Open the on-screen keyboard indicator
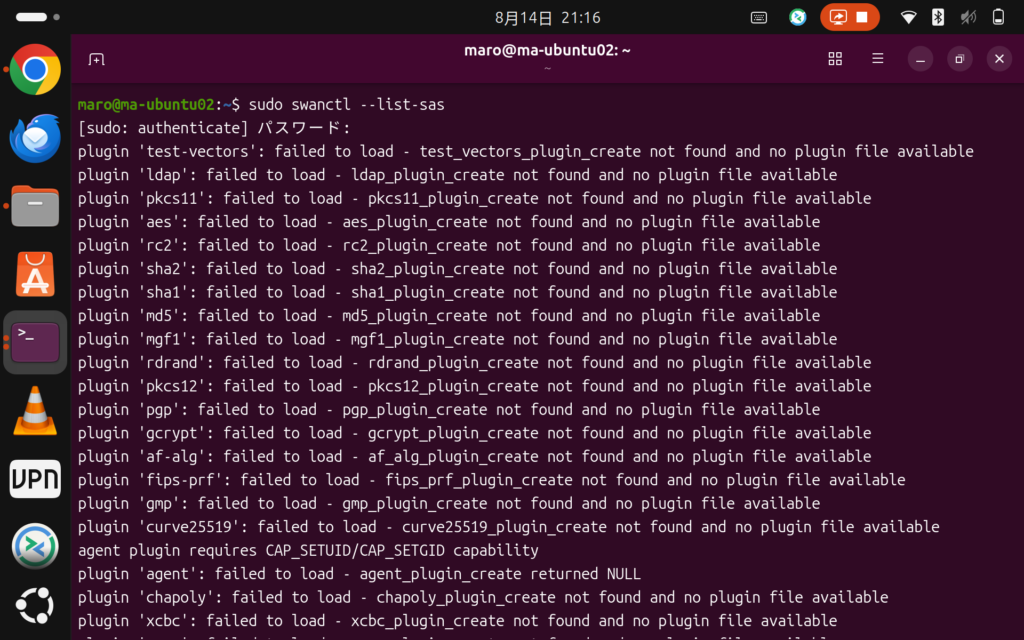This screenshot has width=1024, height=640. point(759,18)
